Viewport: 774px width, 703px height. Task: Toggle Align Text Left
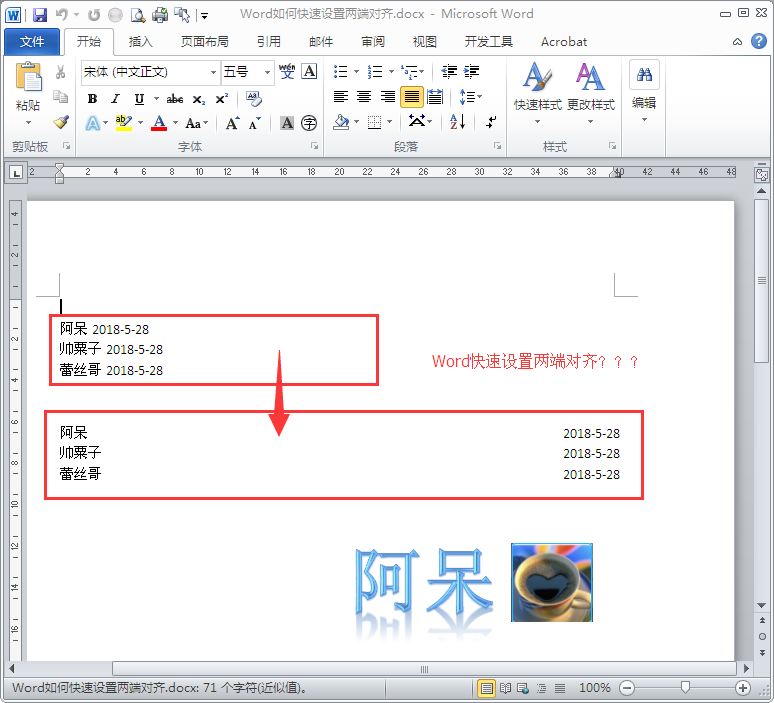(x=341, y=97)
